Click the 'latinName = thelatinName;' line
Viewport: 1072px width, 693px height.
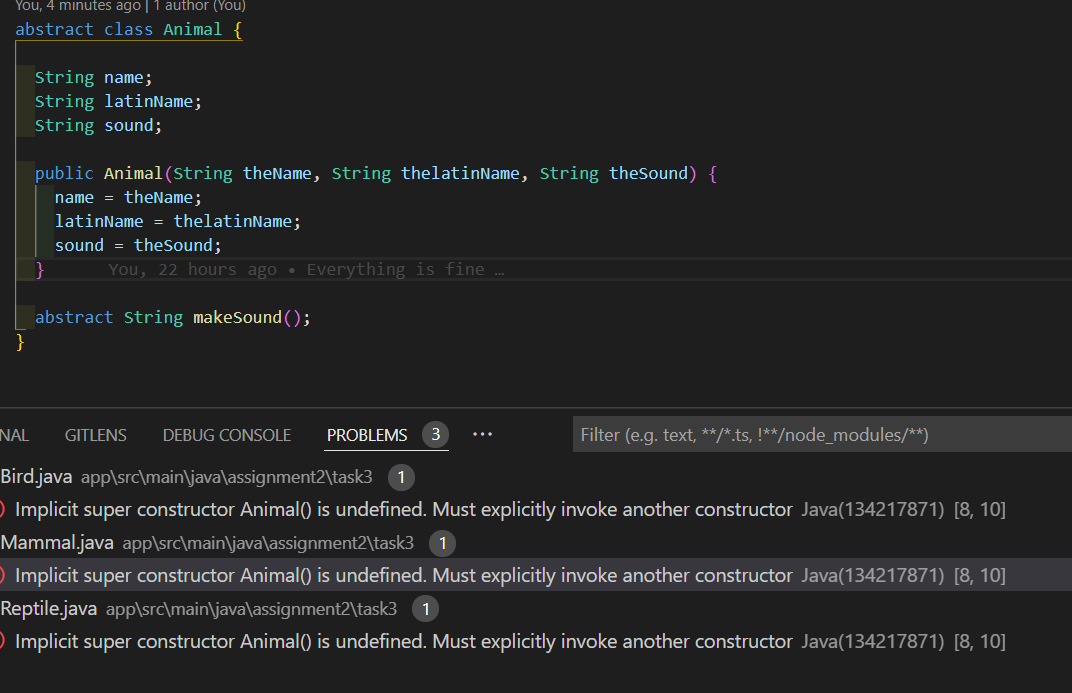click(x=178, y=221)
